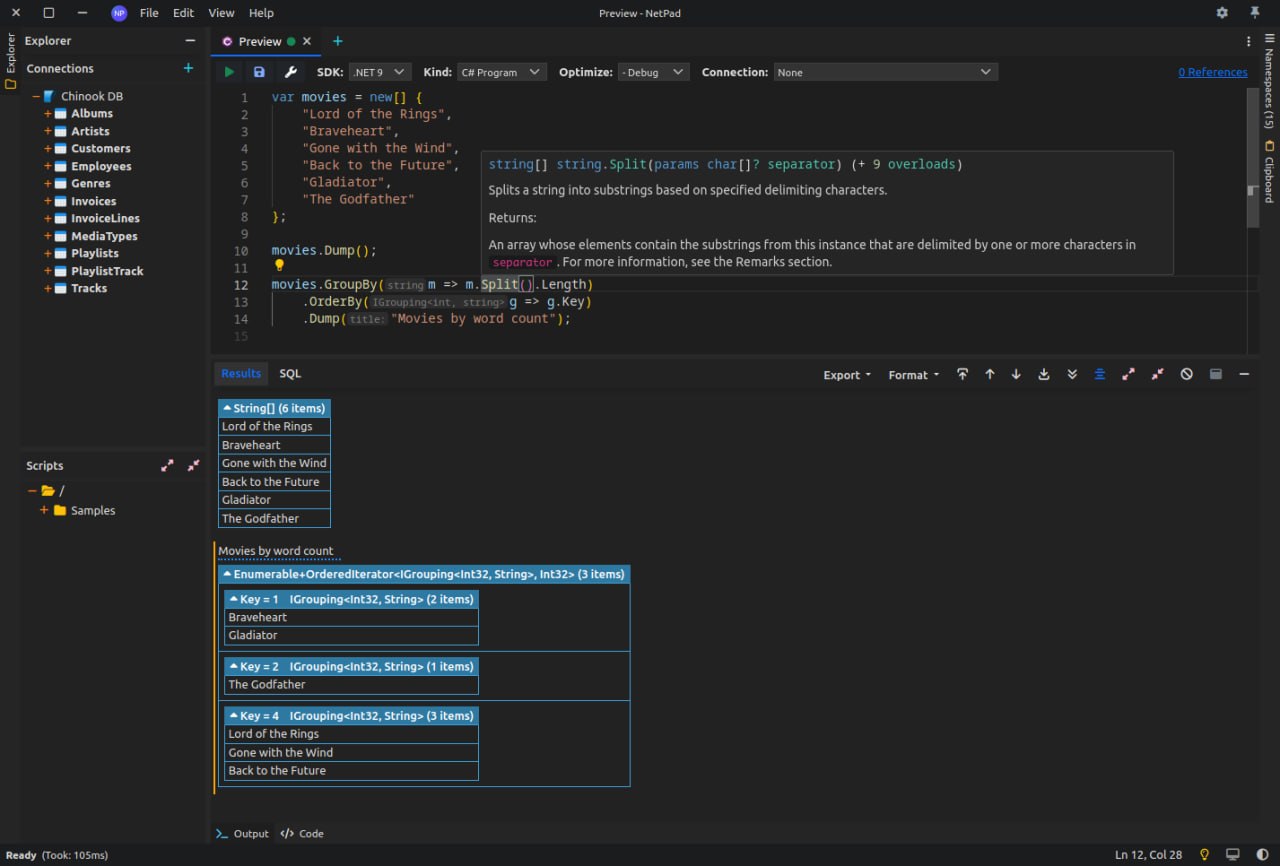The image size is (1280, 866).
Task: Clear results using the ban circle icon
Action: point(1186,374)
